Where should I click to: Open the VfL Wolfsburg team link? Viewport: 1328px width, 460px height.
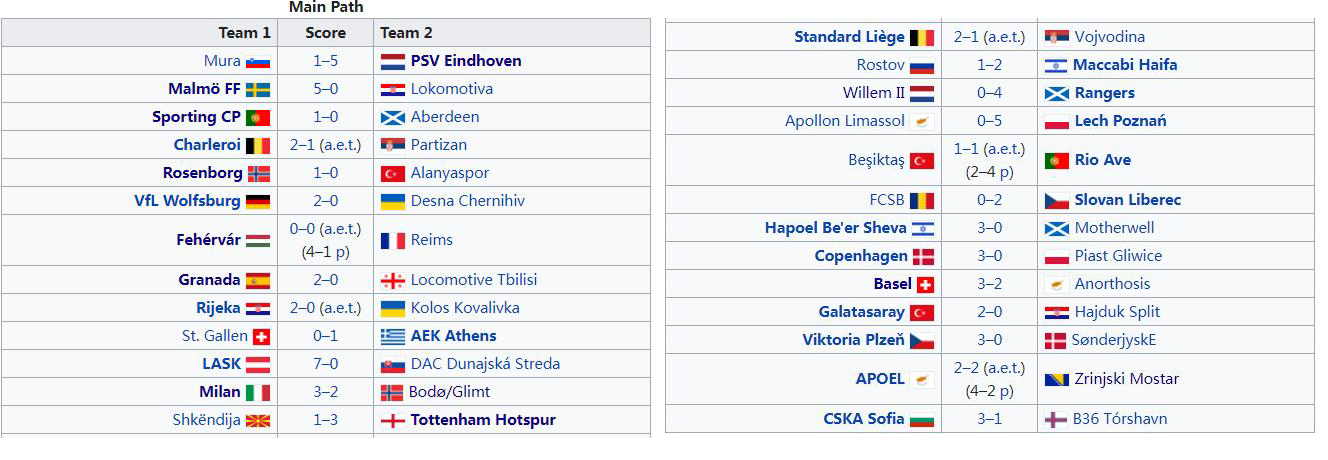pyautogui.click(x=187, y=200)
